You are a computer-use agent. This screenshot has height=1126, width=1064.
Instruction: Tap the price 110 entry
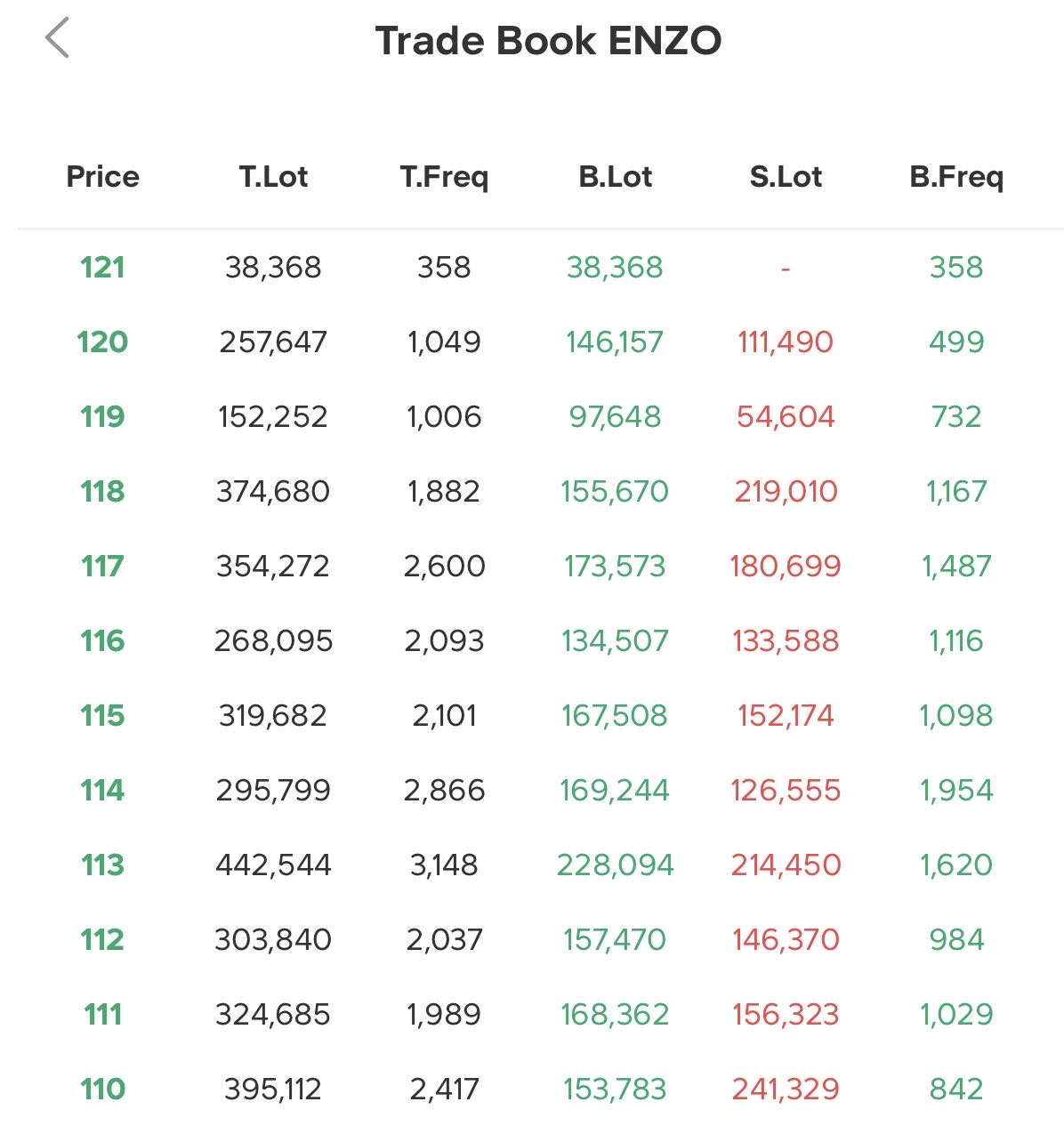click(102, 1089)
